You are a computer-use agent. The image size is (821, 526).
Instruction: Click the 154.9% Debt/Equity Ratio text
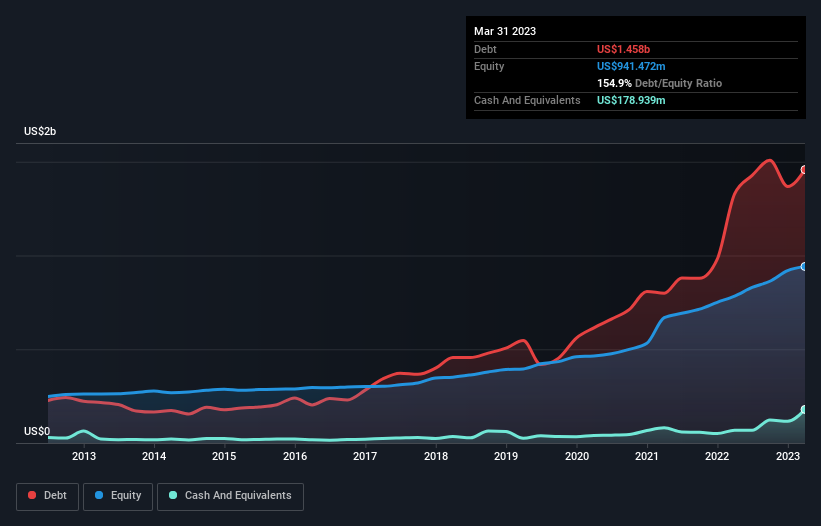(x=659, y=83)
